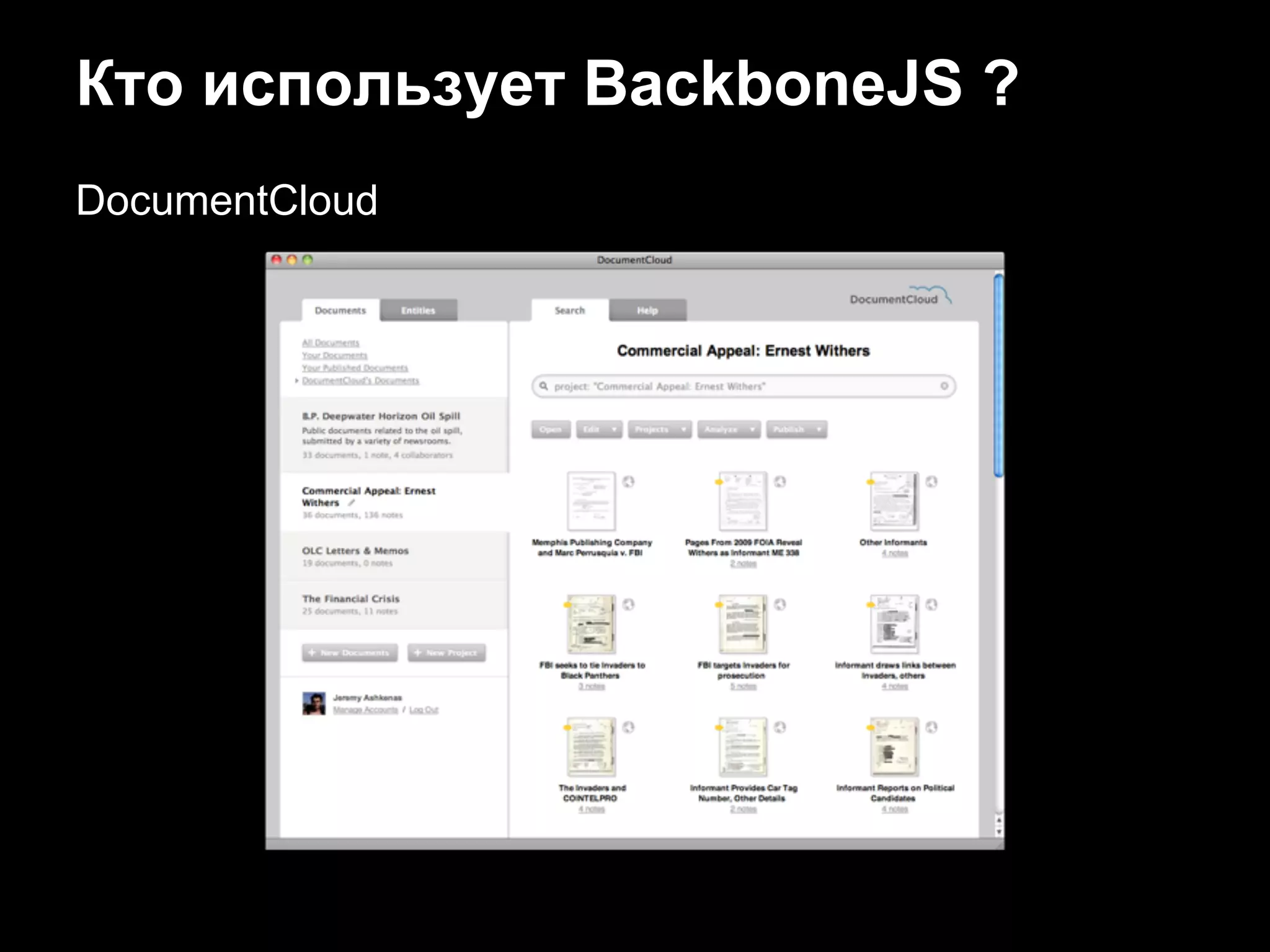Click the project search input field

click(x=744, y=386)
